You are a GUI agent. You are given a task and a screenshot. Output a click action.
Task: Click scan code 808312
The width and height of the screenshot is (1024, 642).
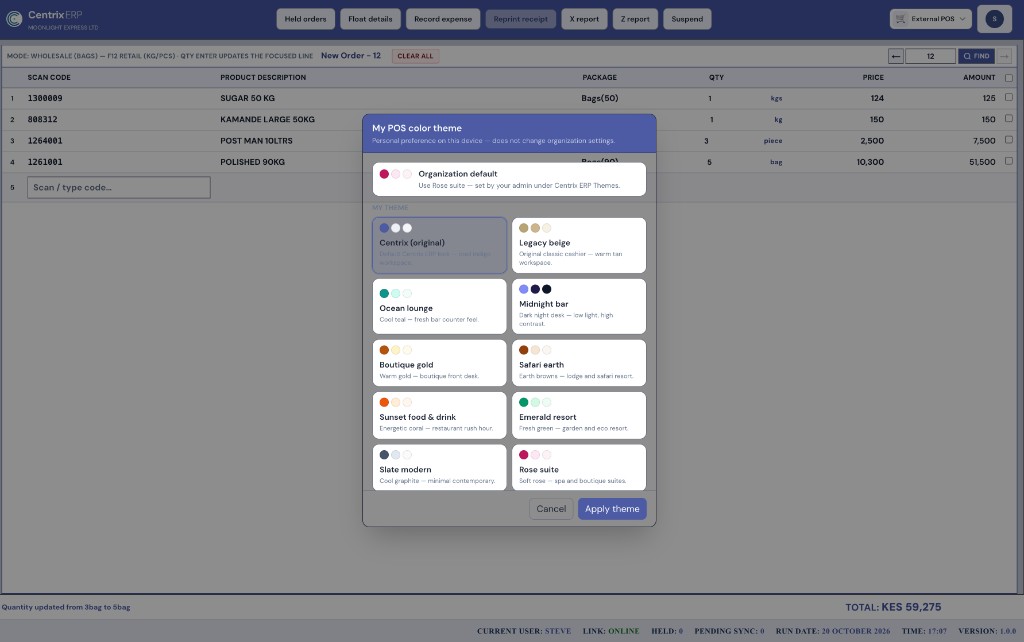point(42,120)
